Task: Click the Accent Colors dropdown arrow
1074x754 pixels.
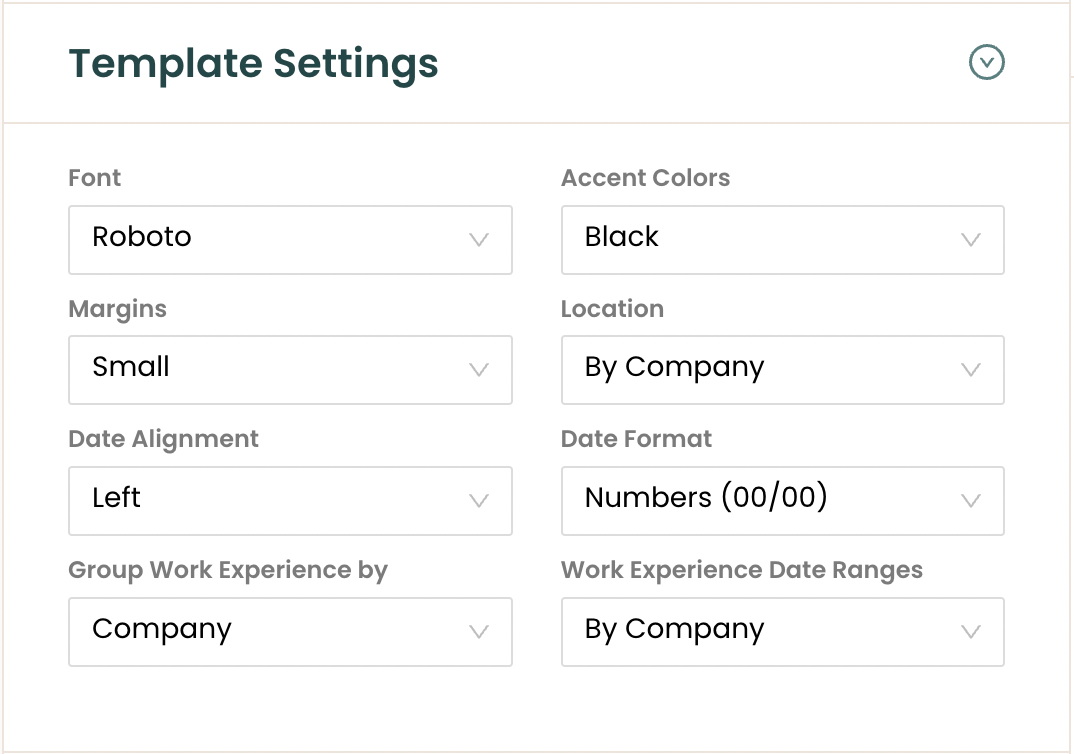Action: [970, 240]
